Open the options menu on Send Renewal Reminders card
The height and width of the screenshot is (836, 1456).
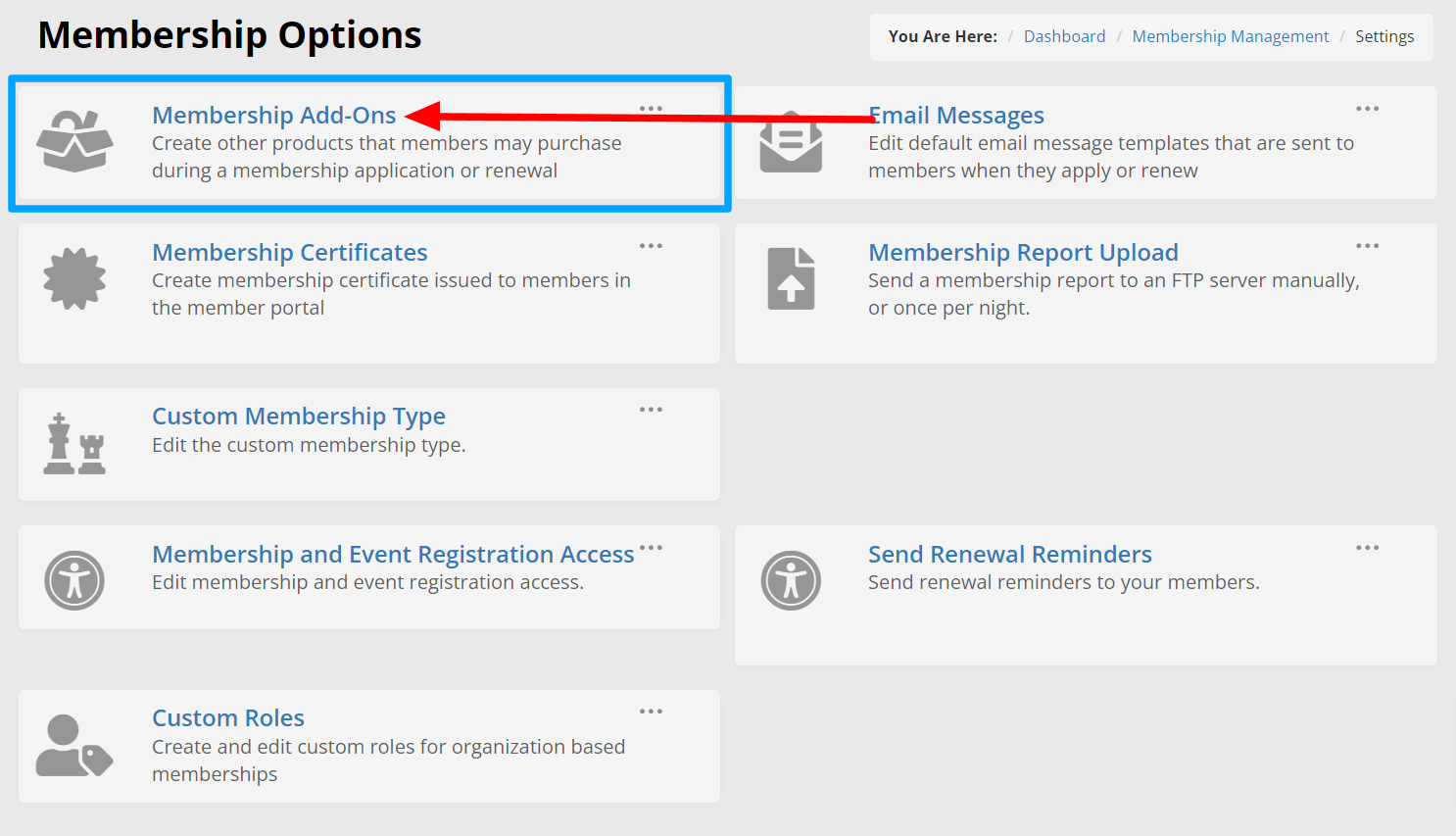(1367, 547)
